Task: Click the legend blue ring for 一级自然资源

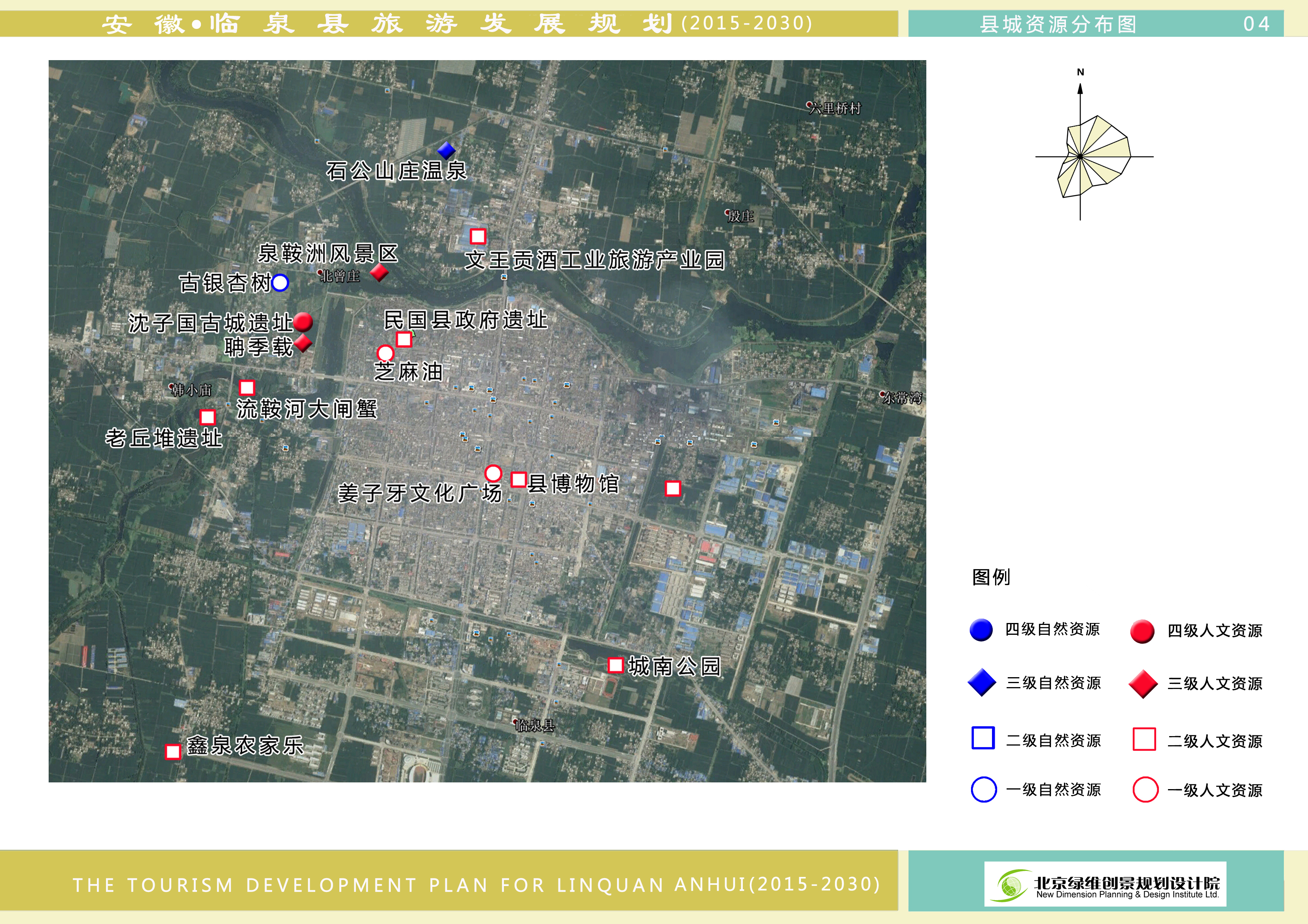Action: tap(984, 790)
